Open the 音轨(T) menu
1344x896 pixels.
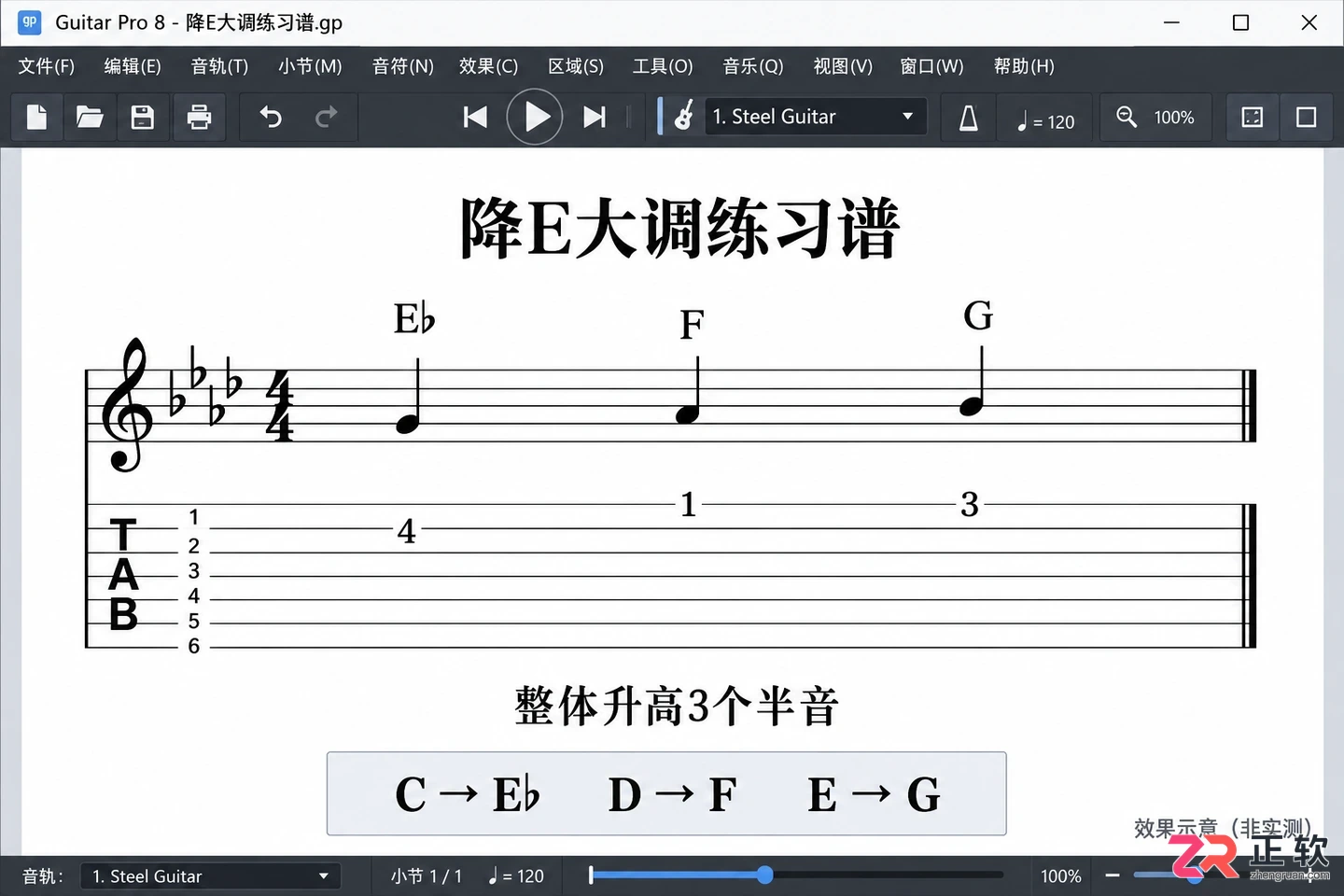click(219, 66)
